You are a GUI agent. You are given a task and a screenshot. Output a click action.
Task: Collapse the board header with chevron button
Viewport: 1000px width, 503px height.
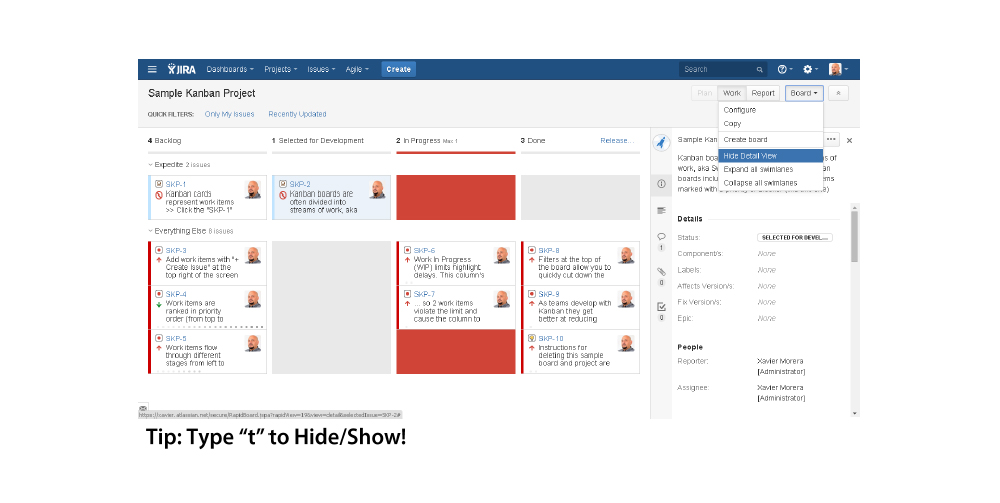coord(838,93)
